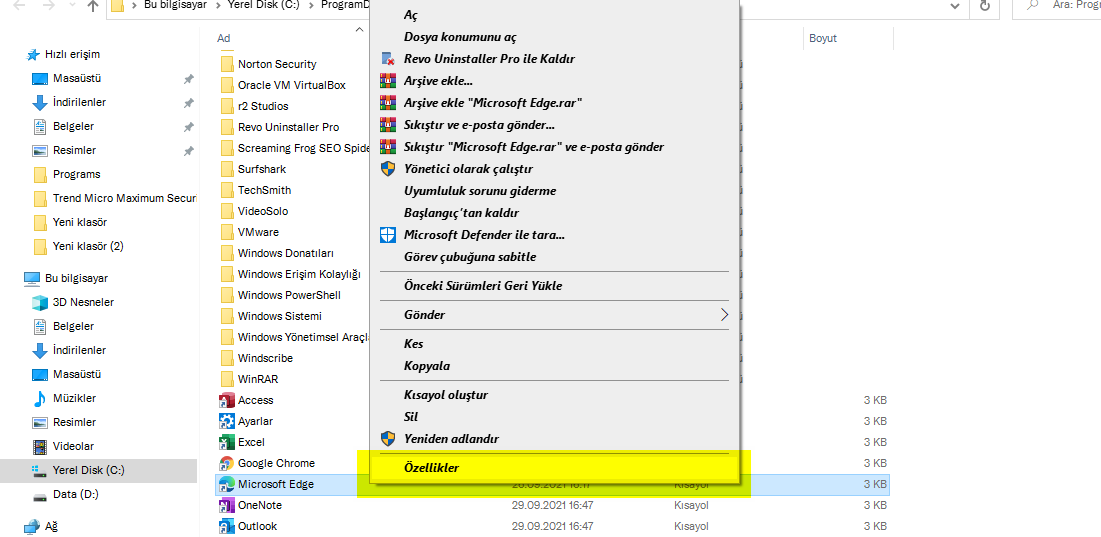Screen dimensions: 1101x537
Task: Choose Kısayol oluştur menu entry
Action: [446, 395]
